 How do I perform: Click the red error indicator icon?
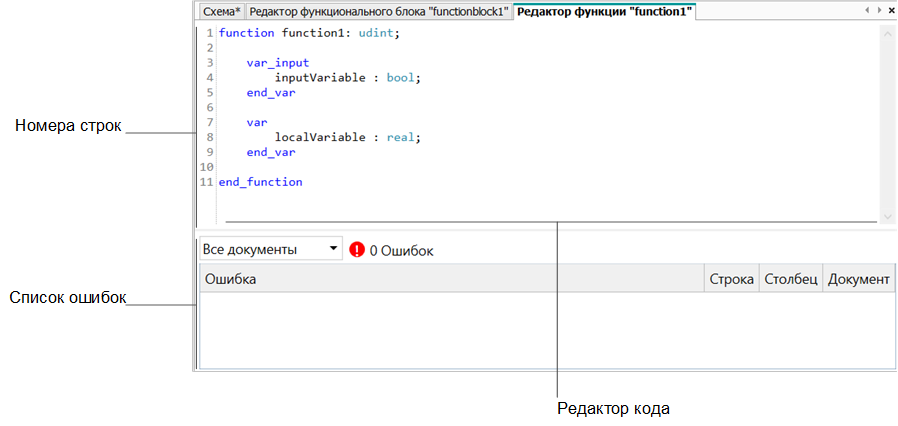tap(357, 249)
